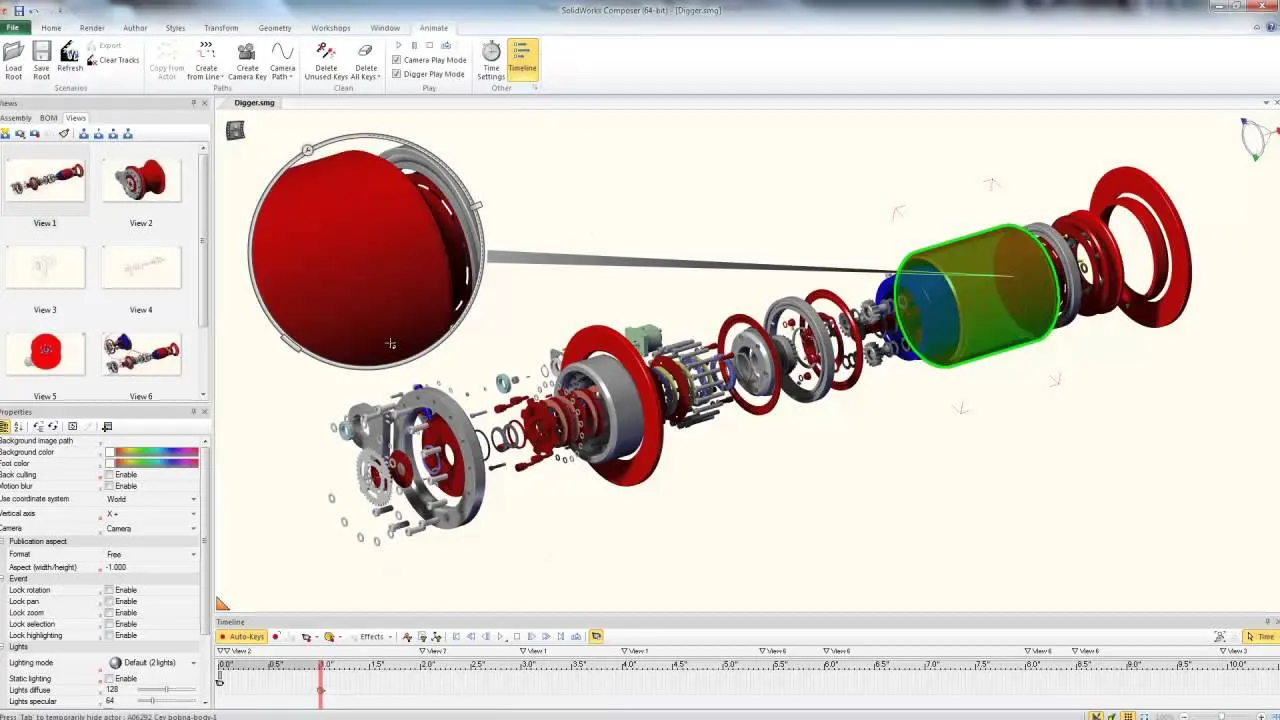Open Camera Path dropdown
Screen dimensions: 1280x720
[x=283, y=60]
